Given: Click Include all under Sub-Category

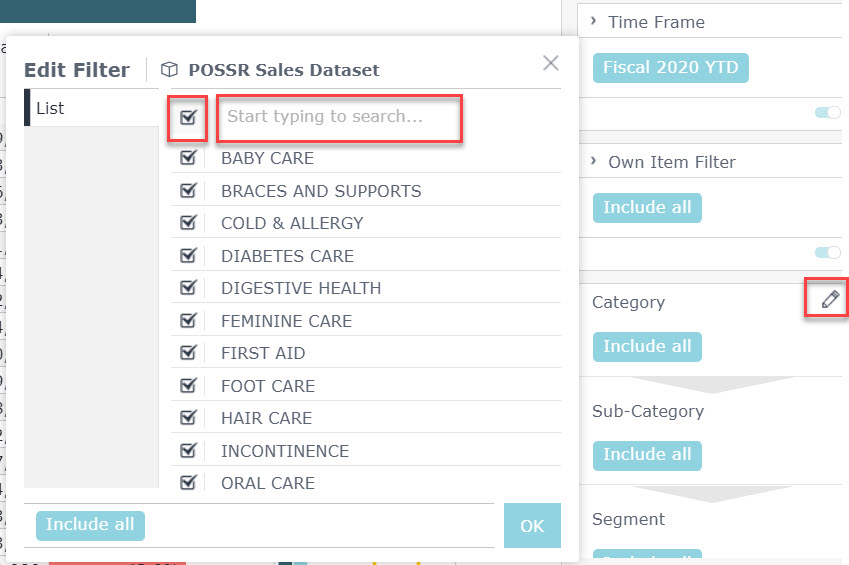Looking at the screenshot, I should click(x=647, y=454).
